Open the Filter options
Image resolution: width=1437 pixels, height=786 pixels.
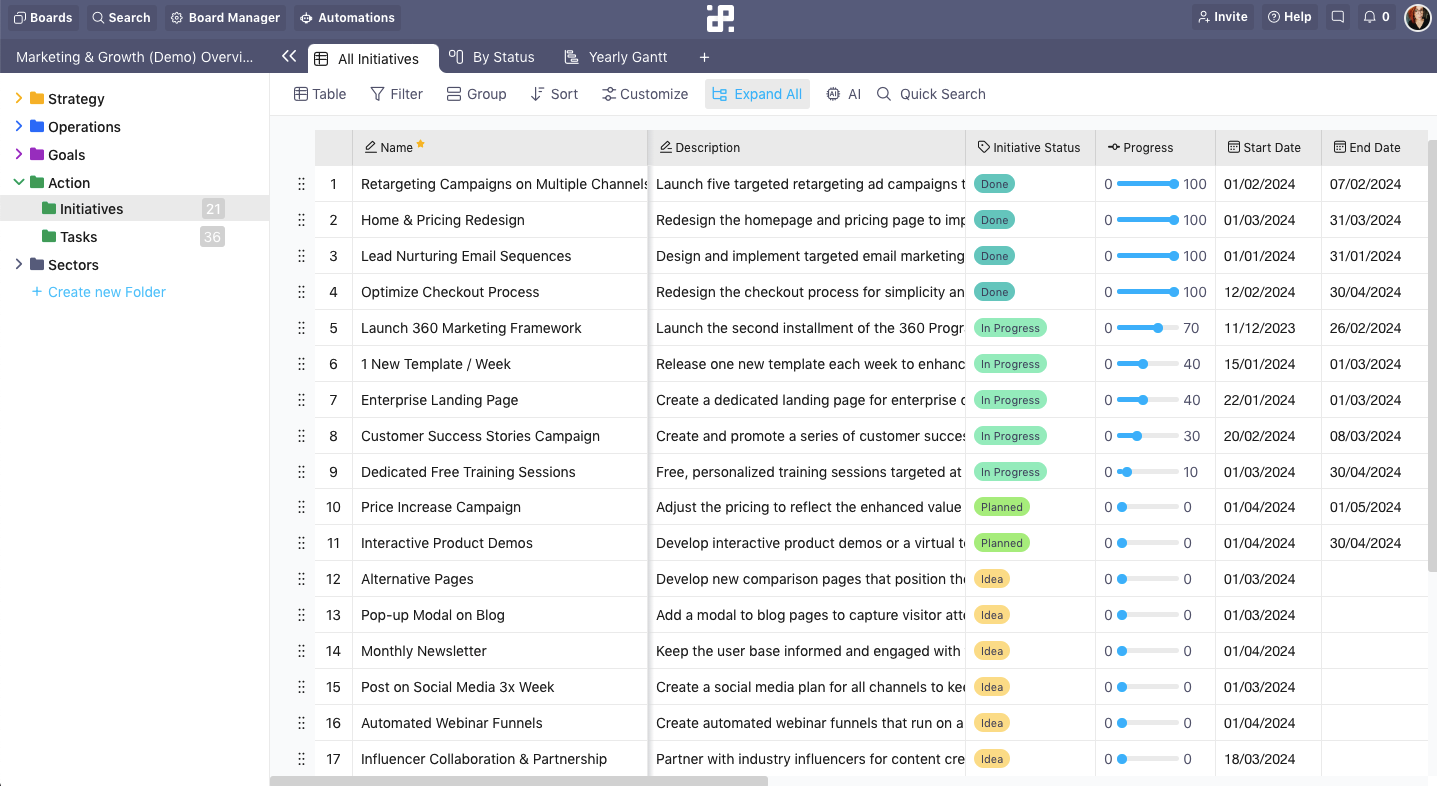tap(396, 93)
